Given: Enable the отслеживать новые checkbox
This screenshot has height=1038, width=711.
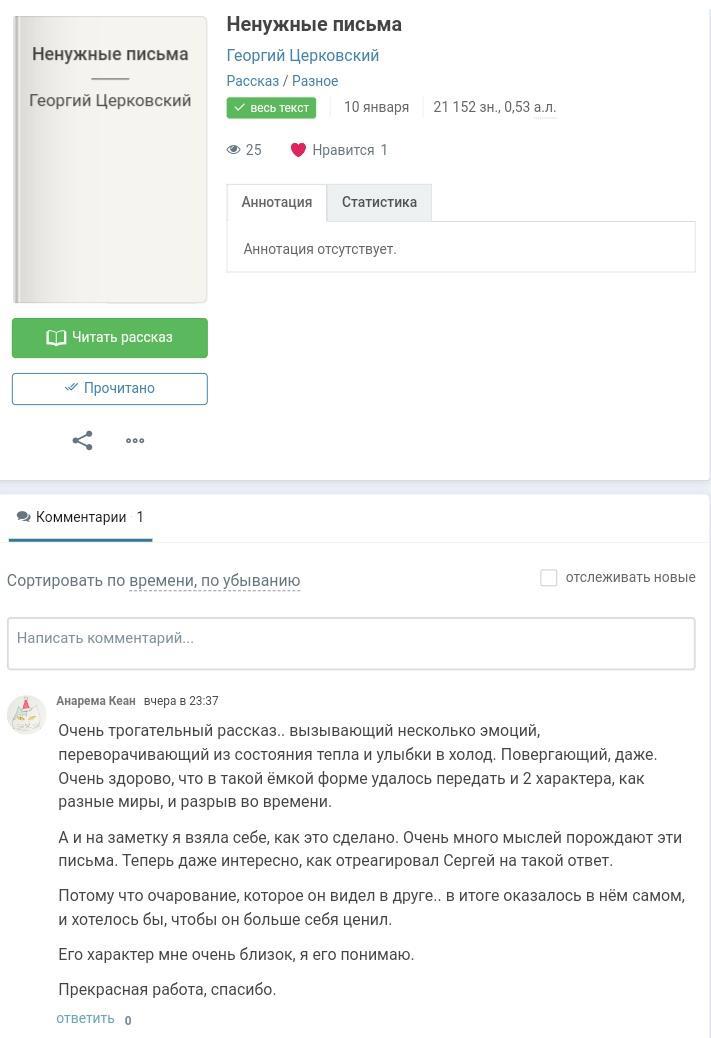Looking at the screenshot, I should [549, 578].
